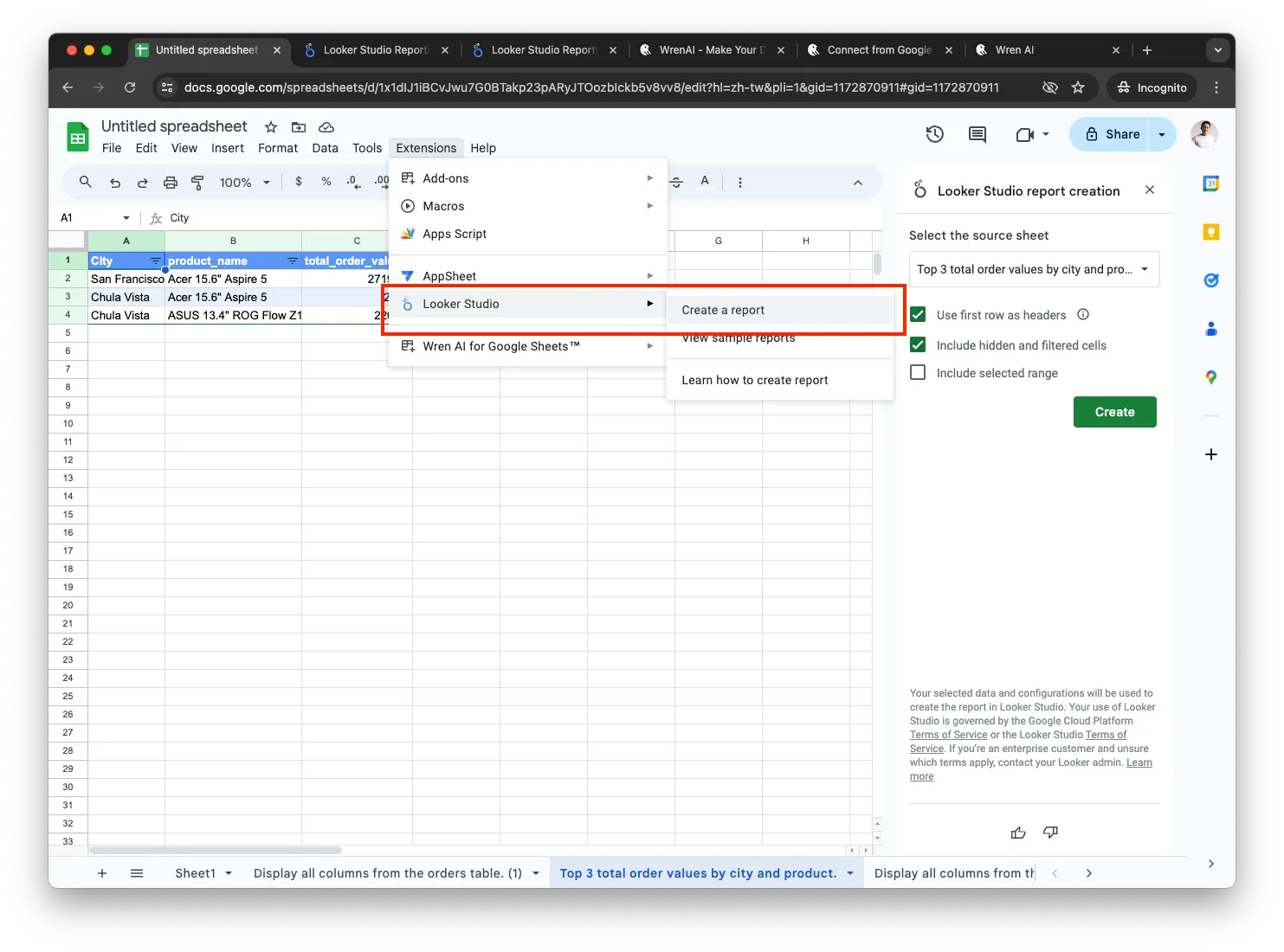Open the Data menu
The width and height of the screenshot is (1284, 952).
(325, 148)
